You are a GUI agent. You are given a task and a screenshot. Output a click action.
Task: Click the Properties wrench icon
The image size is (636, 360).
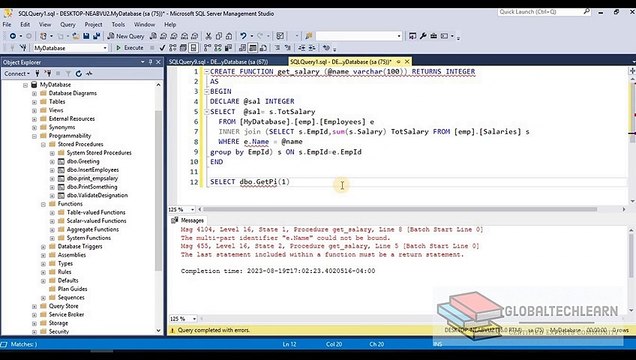click(423, 36)
